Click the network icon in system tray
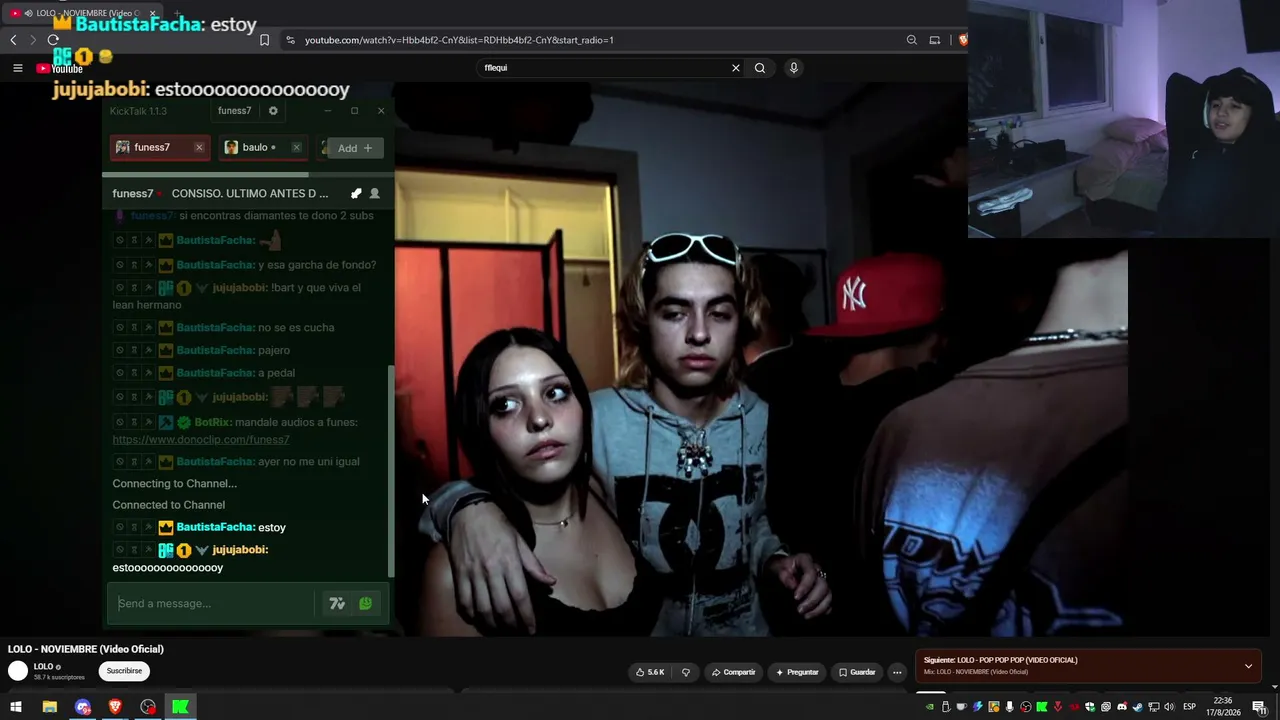1280x720 pixels. [1154, 707]
